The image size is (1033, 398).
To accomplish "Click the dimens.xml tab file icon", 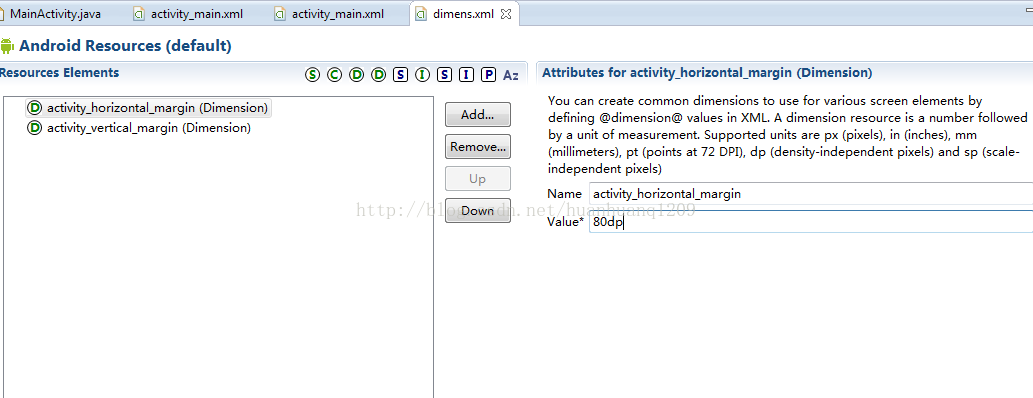I will coord(420,14).
